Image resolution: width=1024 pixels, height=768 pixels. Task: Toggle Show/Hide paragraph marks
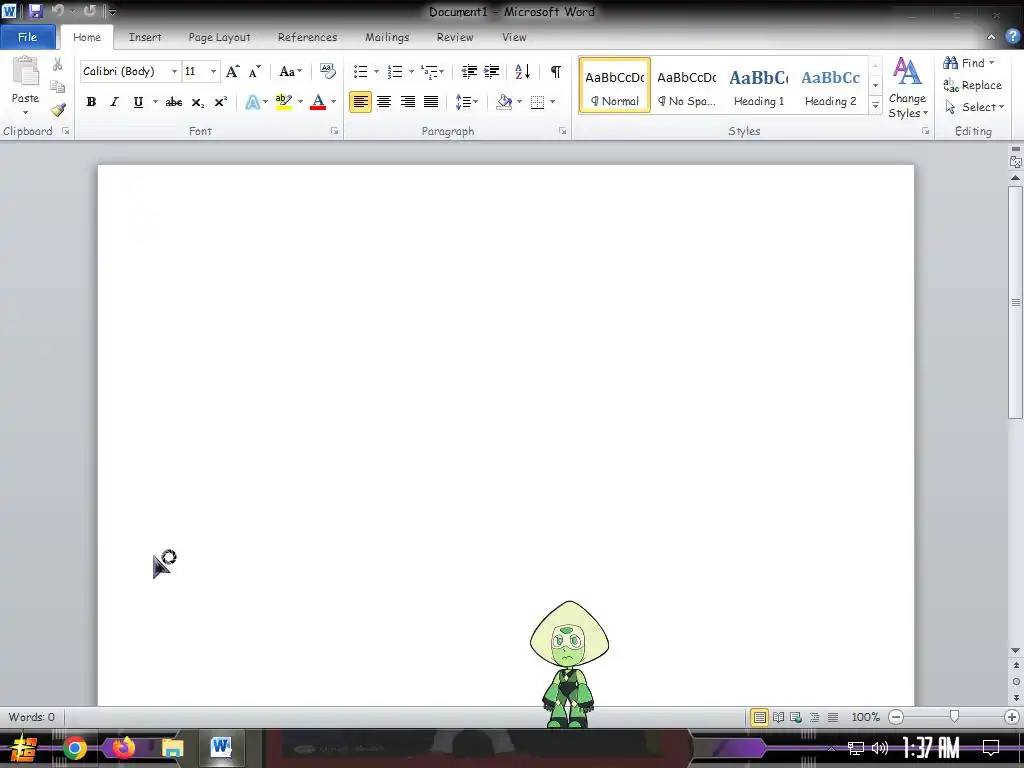[x=555, y=71]
